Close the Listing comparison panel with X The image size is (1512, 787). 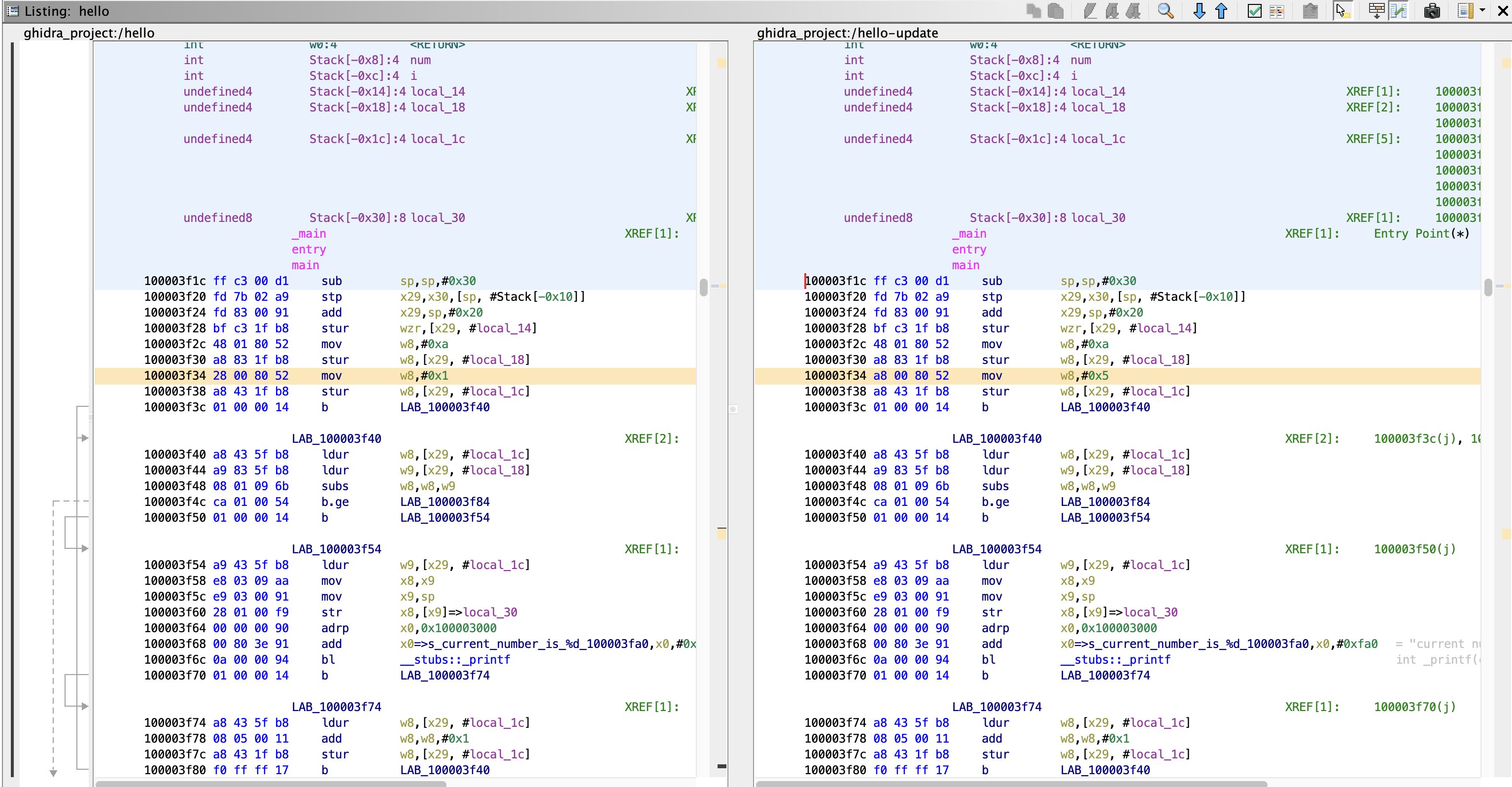1503,11
